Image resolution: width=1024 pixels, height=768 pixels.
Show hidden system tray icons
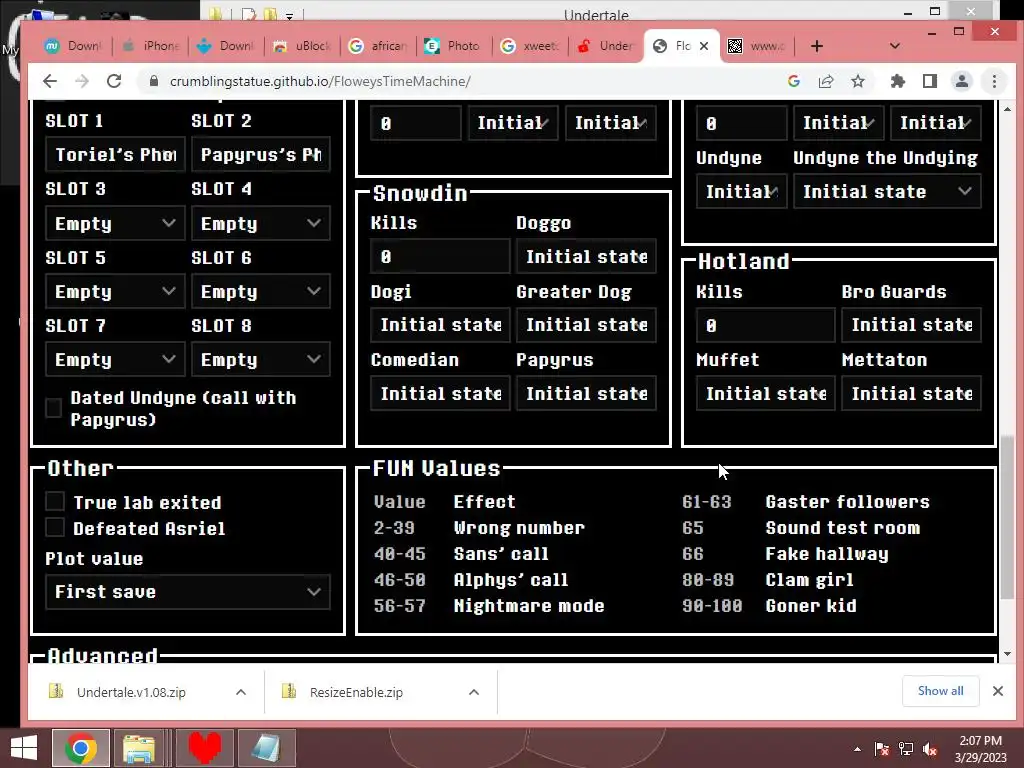click(x=857, y=749)
